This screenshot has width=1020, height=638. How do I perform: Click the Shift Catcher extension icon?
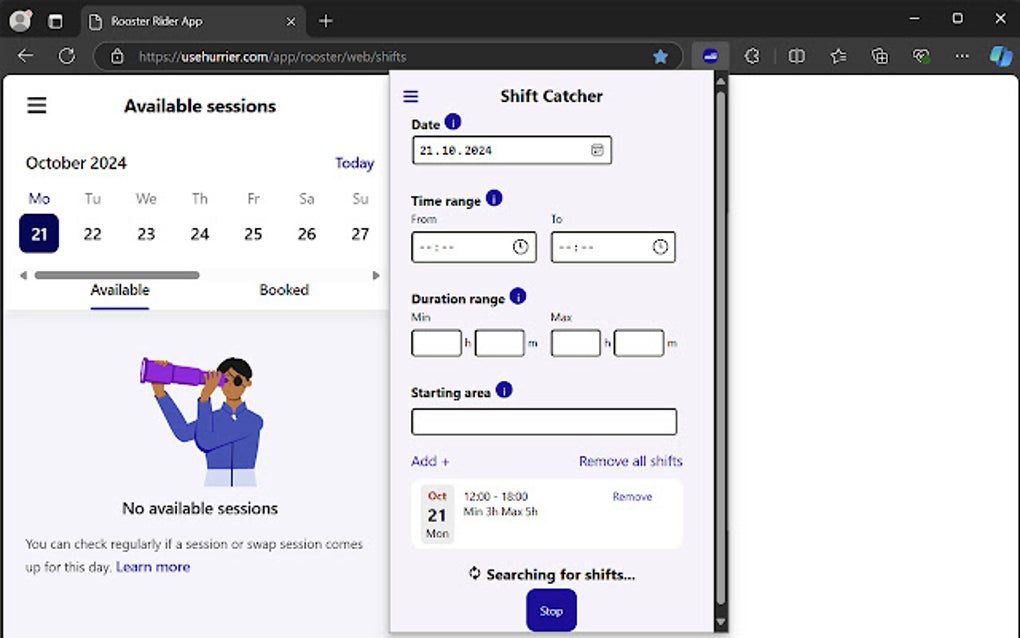click(x=710, y=57)
